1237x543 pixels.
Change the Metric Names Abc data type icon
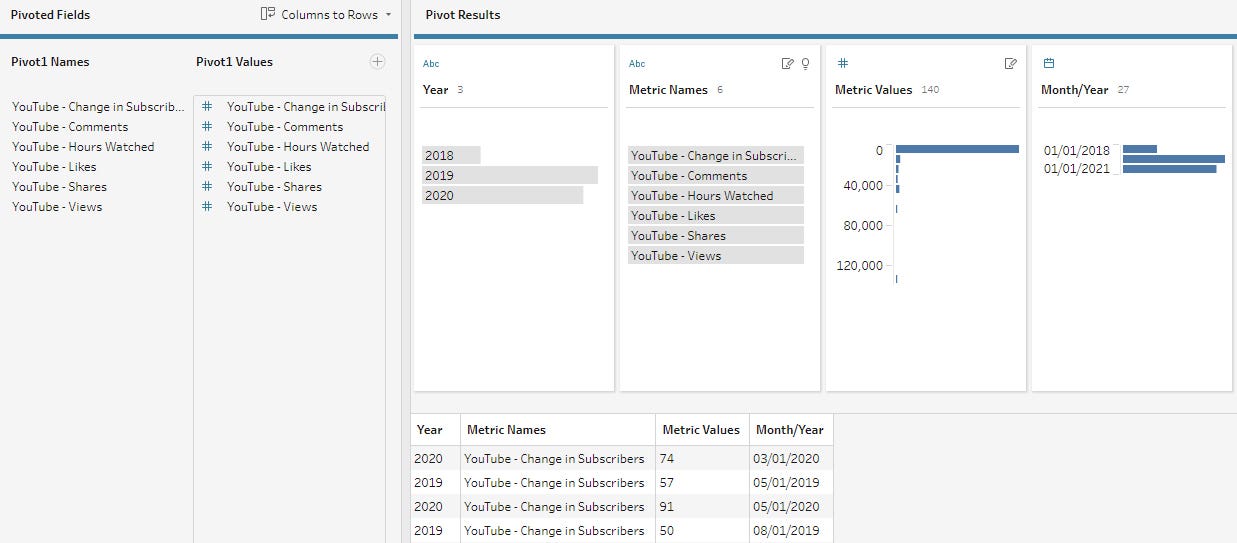tap(637, 64)
